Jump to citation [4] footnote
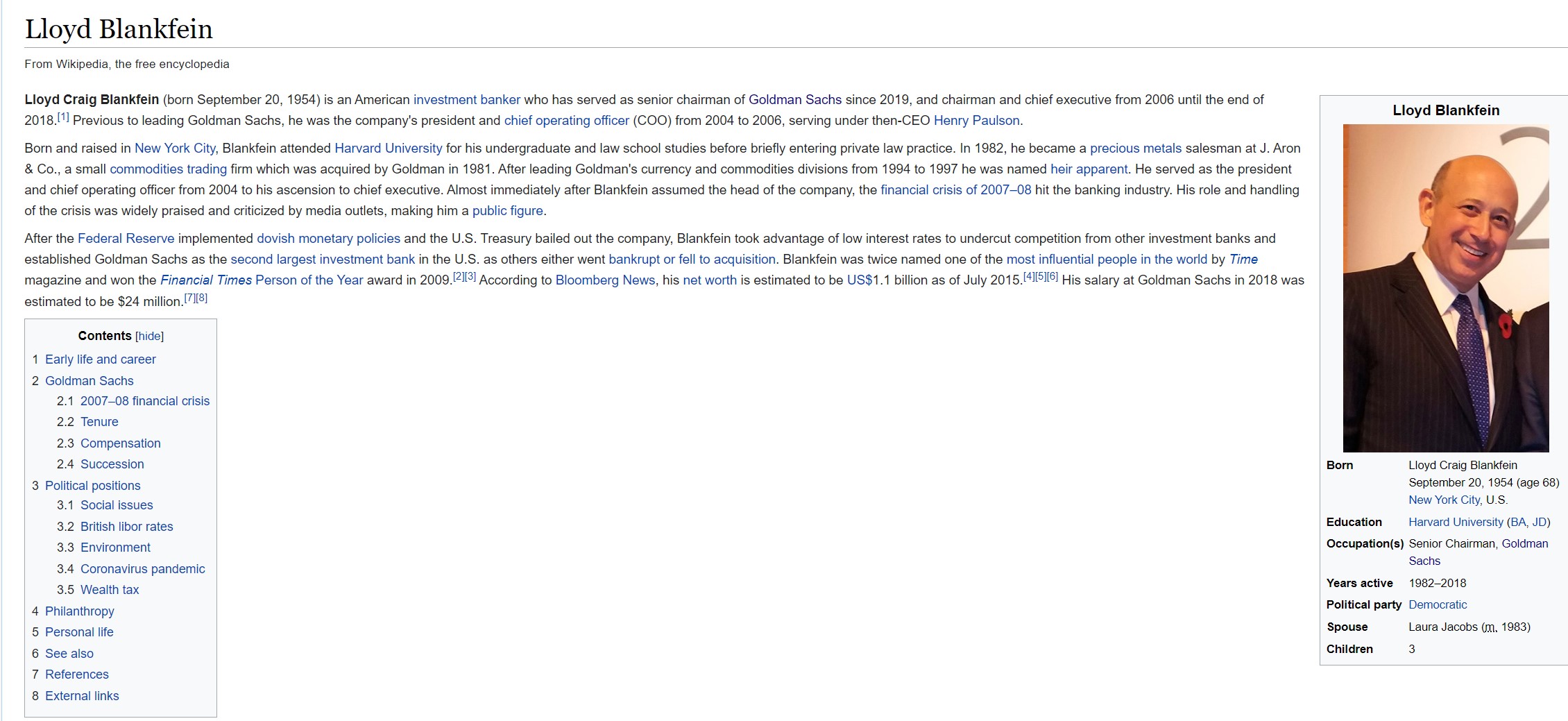Screen dimensions: 1568x721 pos(1029,276)
